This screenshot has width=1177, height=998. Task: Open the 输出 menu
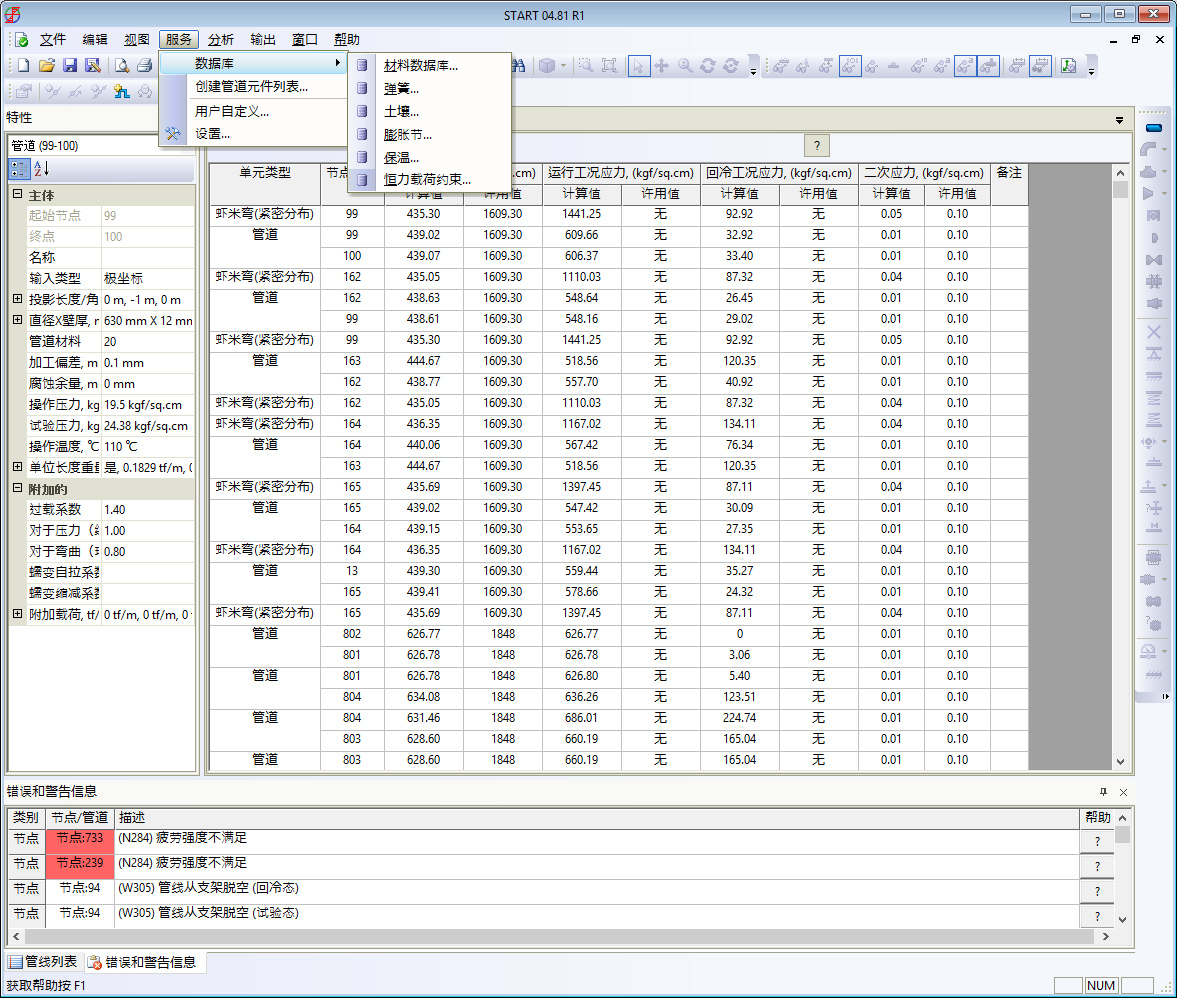(263, 40)
